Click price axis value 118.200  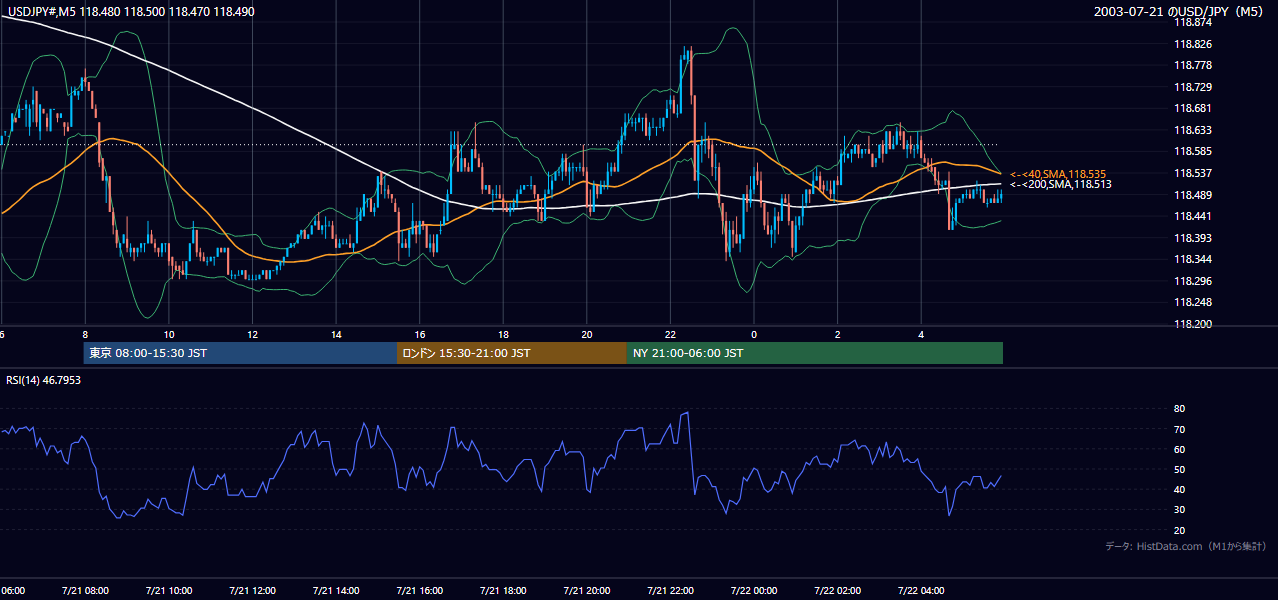(1192, 324)
